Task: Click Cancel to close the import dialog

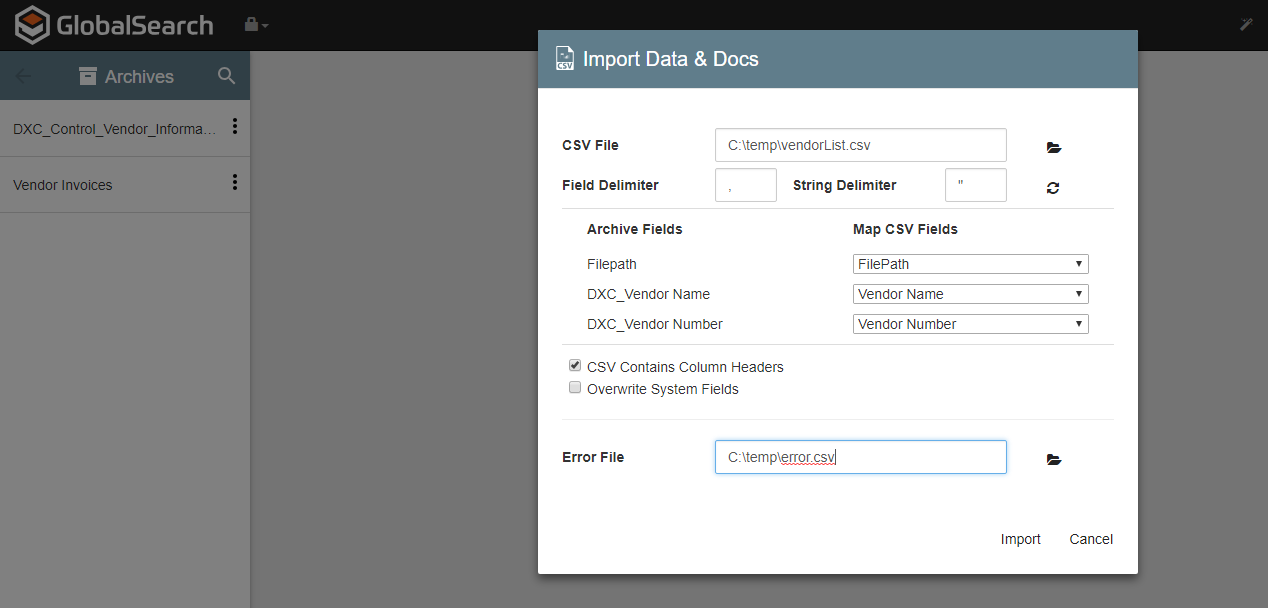Action: click(1090, 539)
